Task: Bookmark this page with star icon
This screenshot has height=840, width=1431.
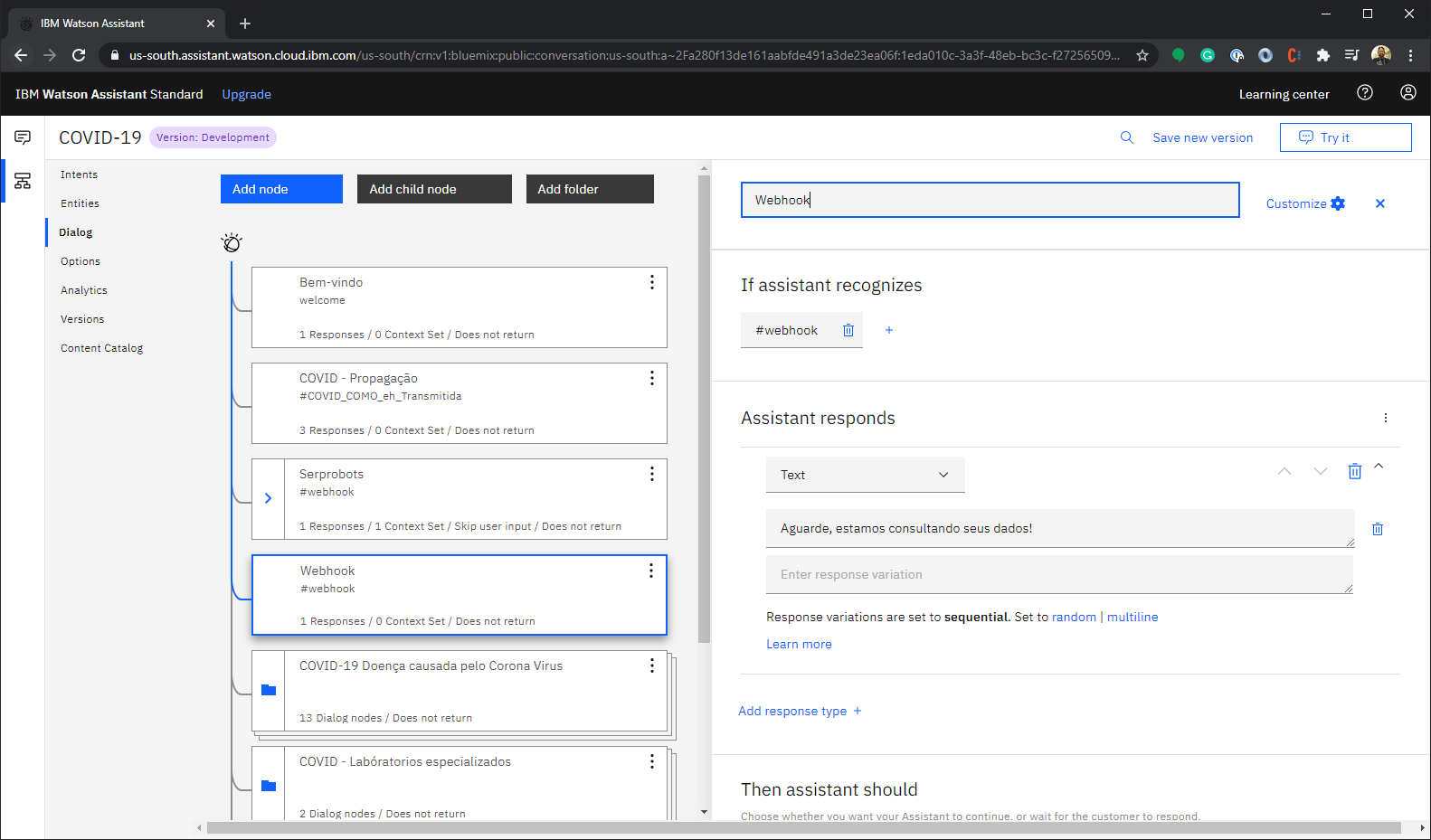Action: click(1142, 55)
